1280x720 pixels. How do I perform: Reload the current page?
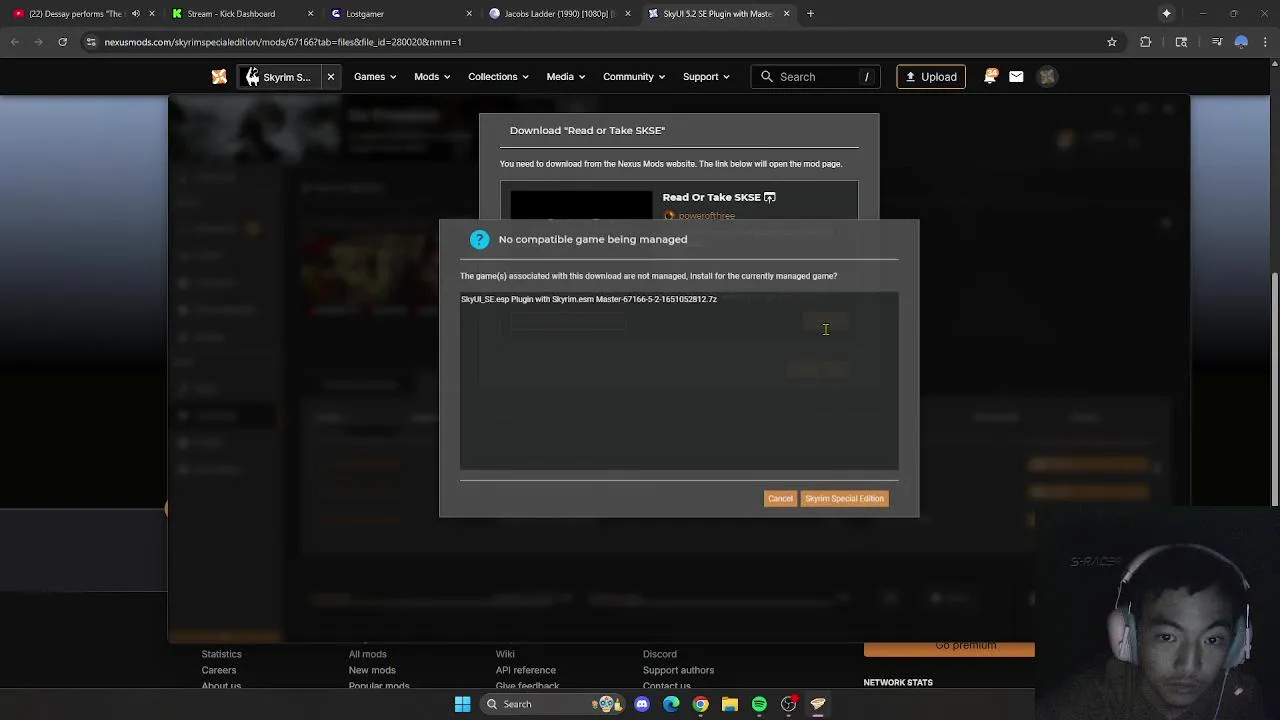(x=62, y=42)
